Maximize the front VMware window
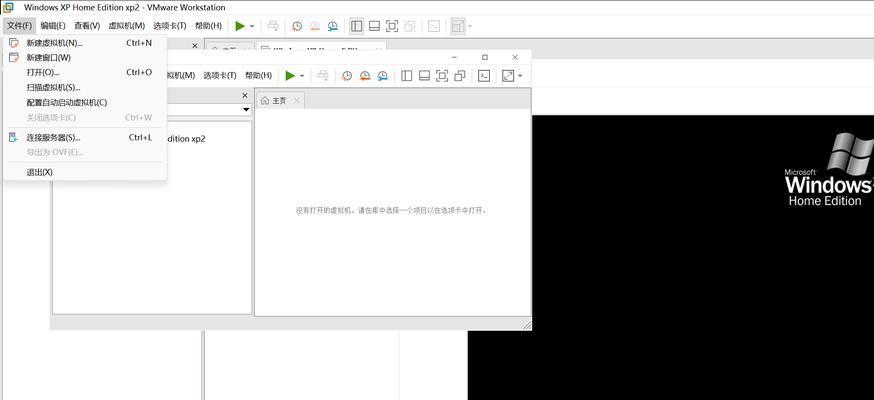The height and width of the screenshot is (400, 874). 485,57
